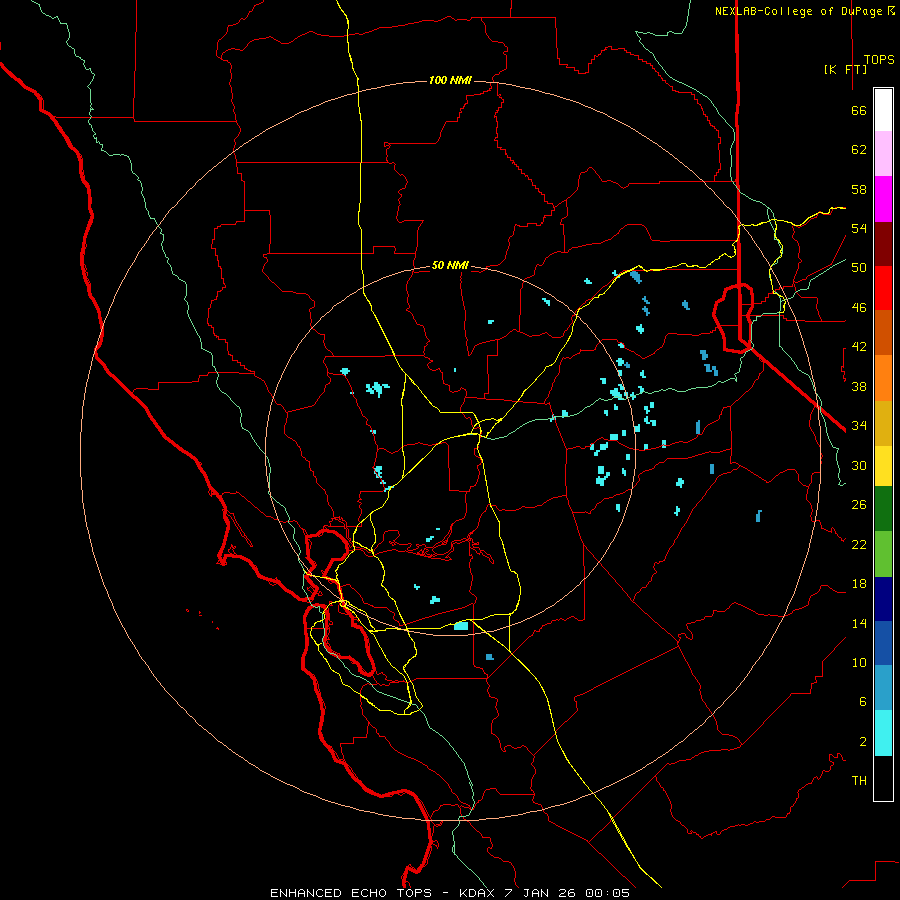Click the magenta swatch between 58 and 54
Viewport: 900px width, 900px height.
pos(883,199)
